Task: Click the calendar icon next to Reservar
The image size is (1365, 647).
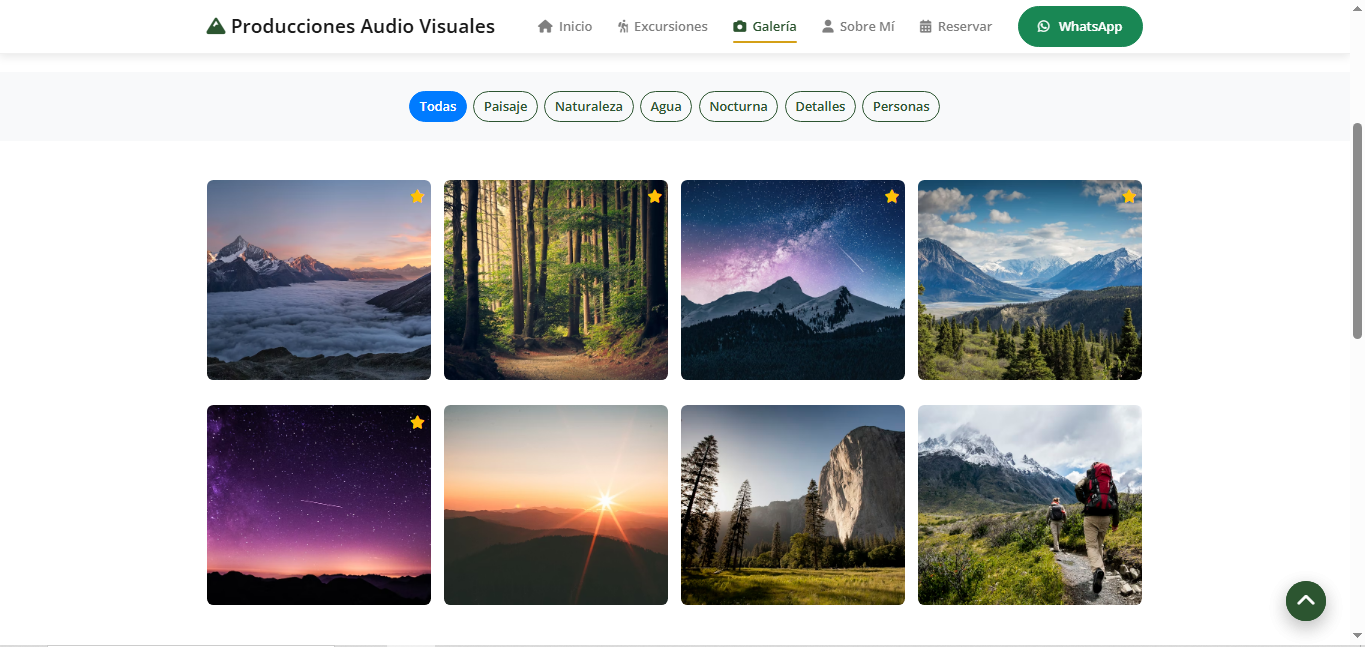Action: click(x=926, y=27)
